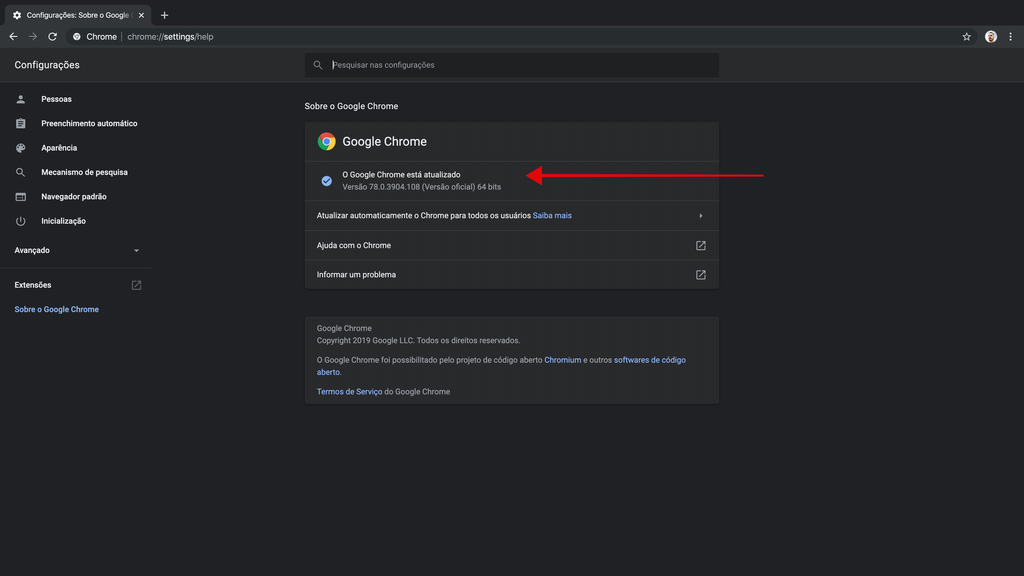Select 'Sobre o Google Chrome' in sidebar
Screen dimensions: 1024x576
pyautogui.click(x=57, y=310)
